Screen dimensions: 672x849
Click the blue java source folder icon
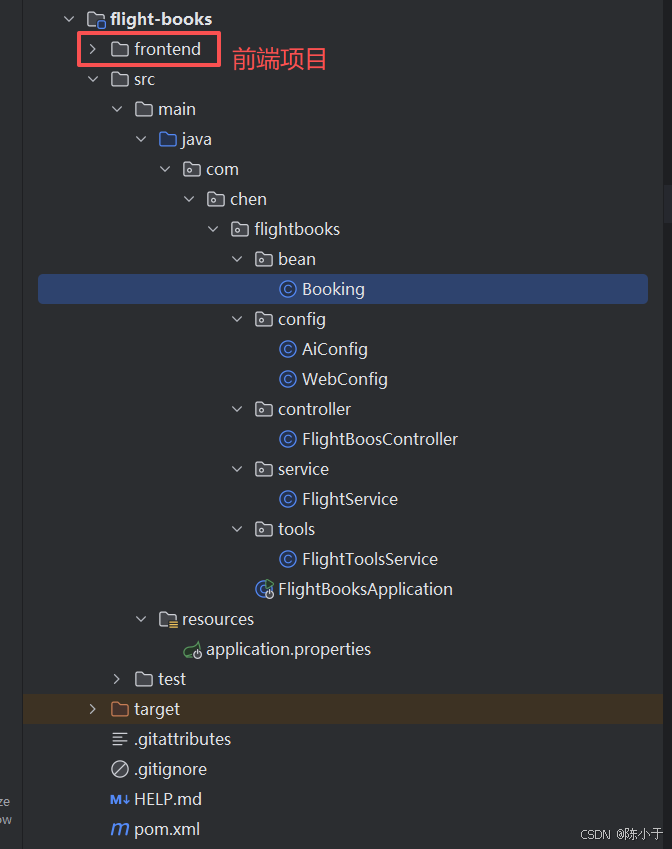pyautogui.click(x=168, y=139)
